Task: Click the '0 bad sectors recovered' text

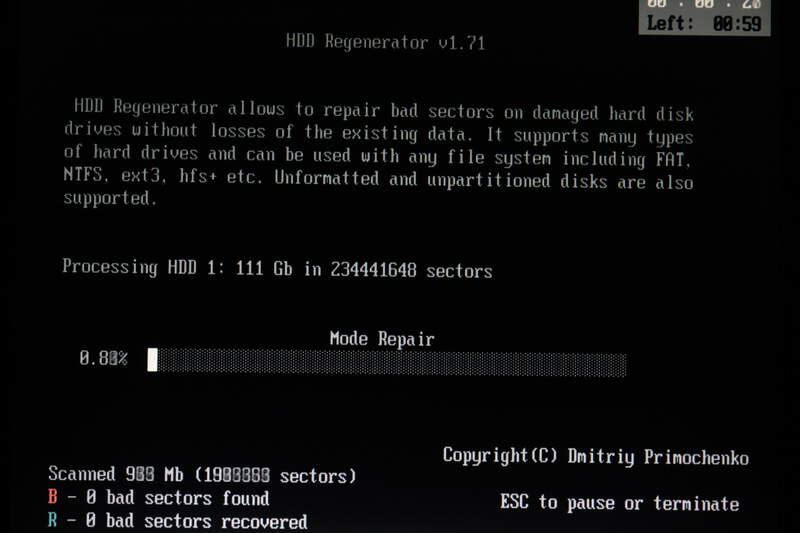Action: (x=196, y=521)
